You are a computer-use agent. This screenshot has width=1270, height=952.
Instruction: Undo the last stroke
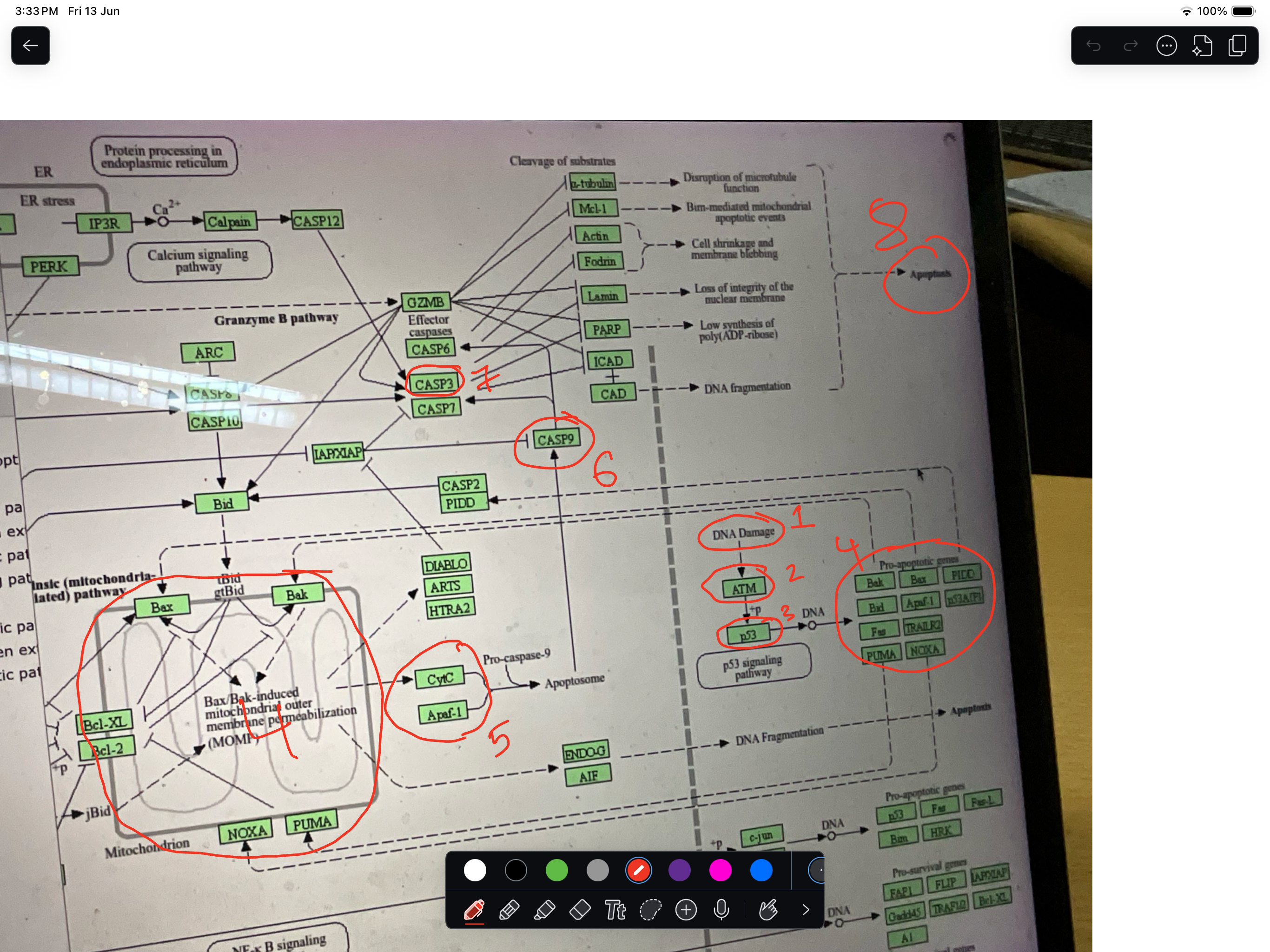click(1093, 46)
